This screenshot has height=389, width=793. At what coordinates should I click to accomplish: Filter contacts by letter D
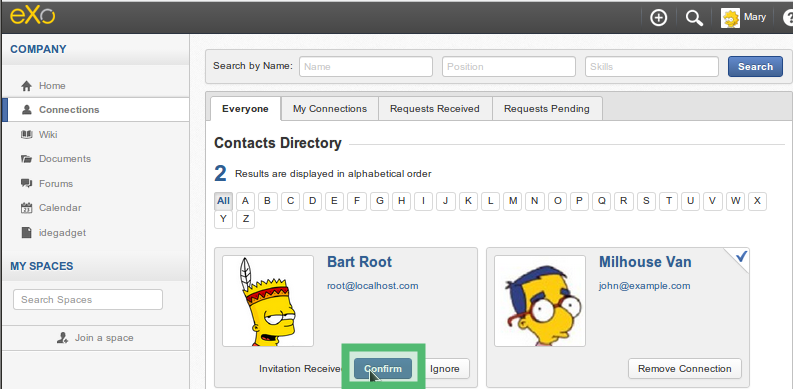click(x=313, y=201)
